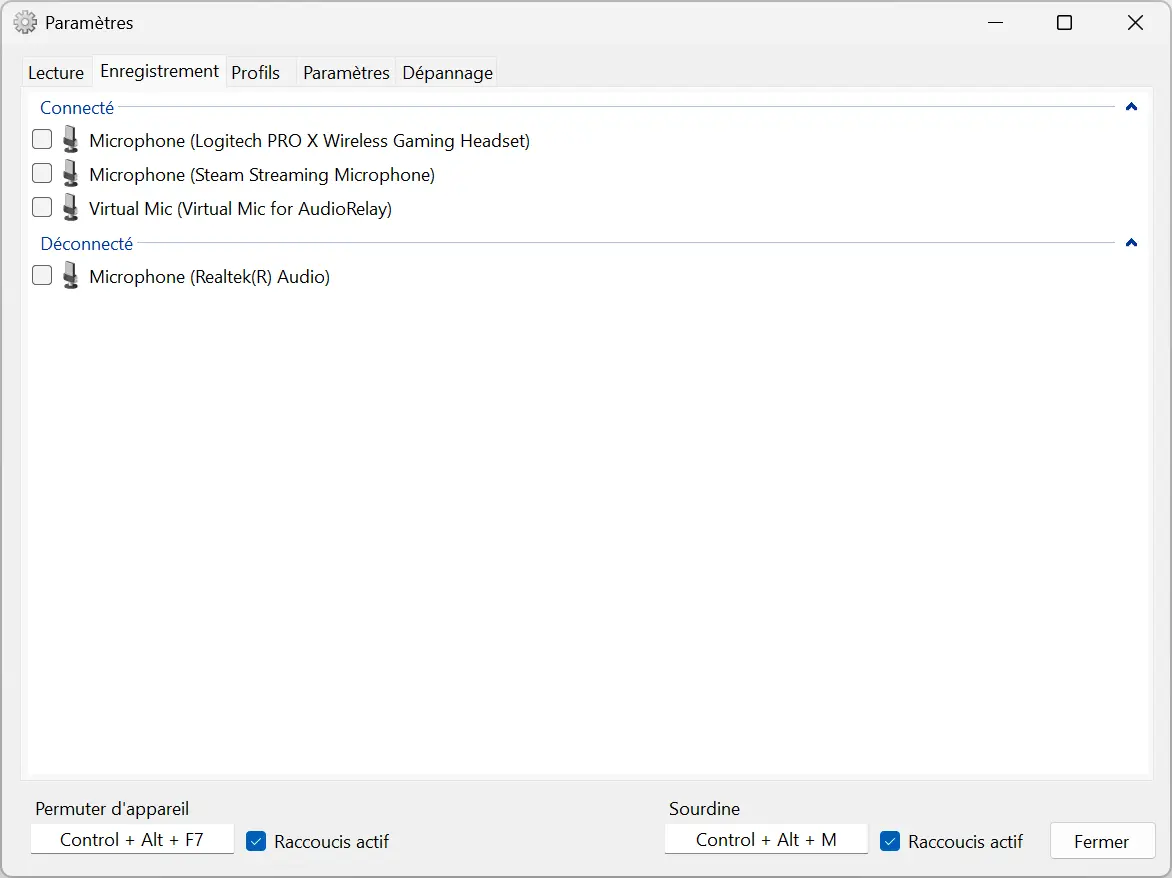1172x878 pixels.
Task: Select Microphone (Realtek(R) Audio) text
Action: click(209, 276)
